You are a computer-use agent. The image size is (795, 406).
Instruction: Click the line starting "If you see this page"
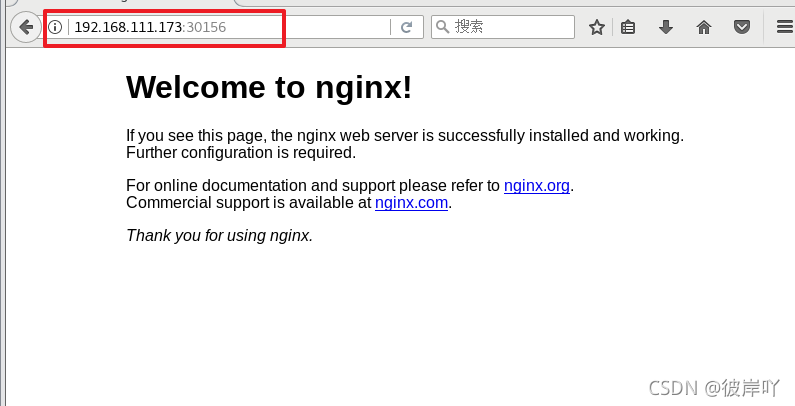point(405,135)
